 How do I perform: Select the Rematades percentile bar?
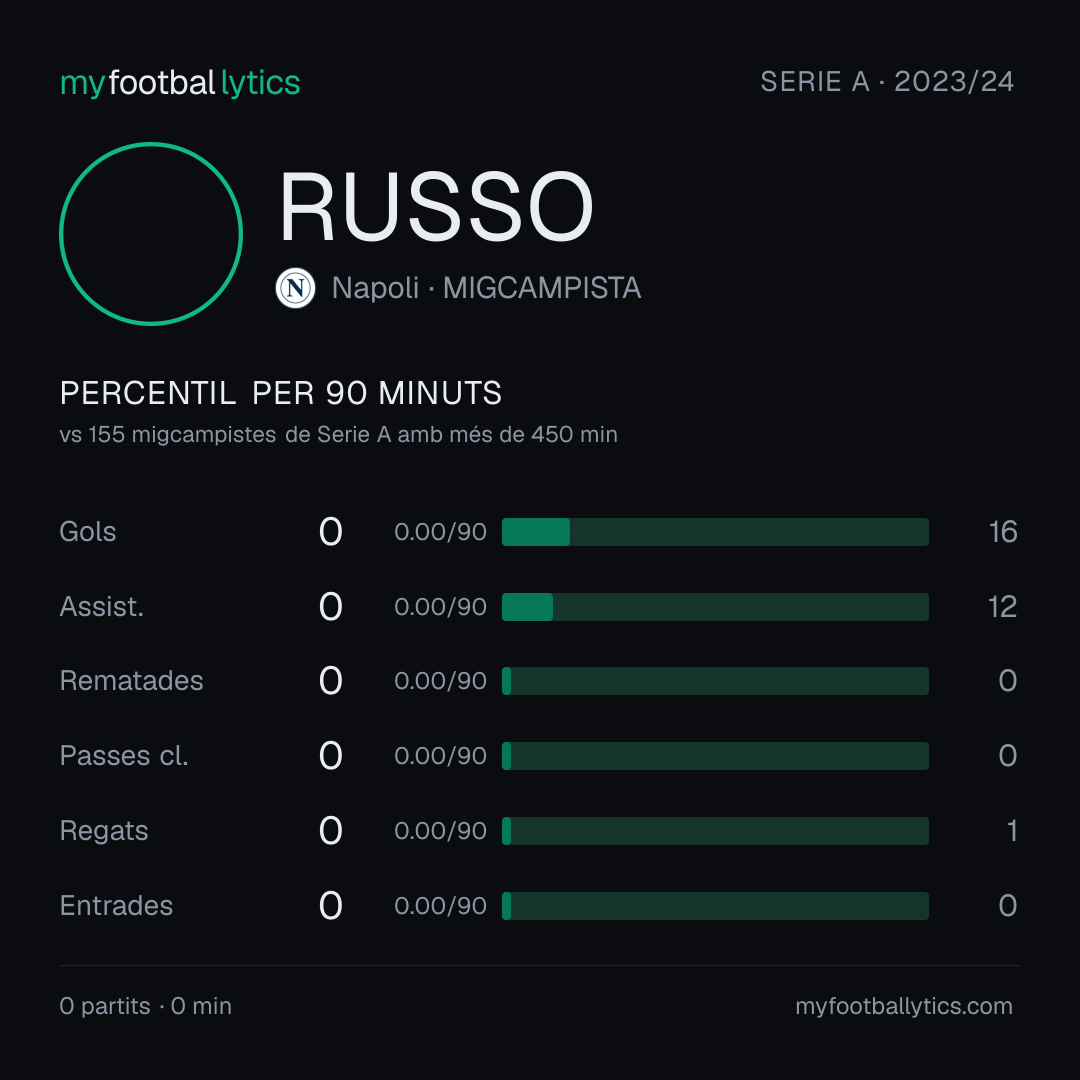tap(715, 681)
